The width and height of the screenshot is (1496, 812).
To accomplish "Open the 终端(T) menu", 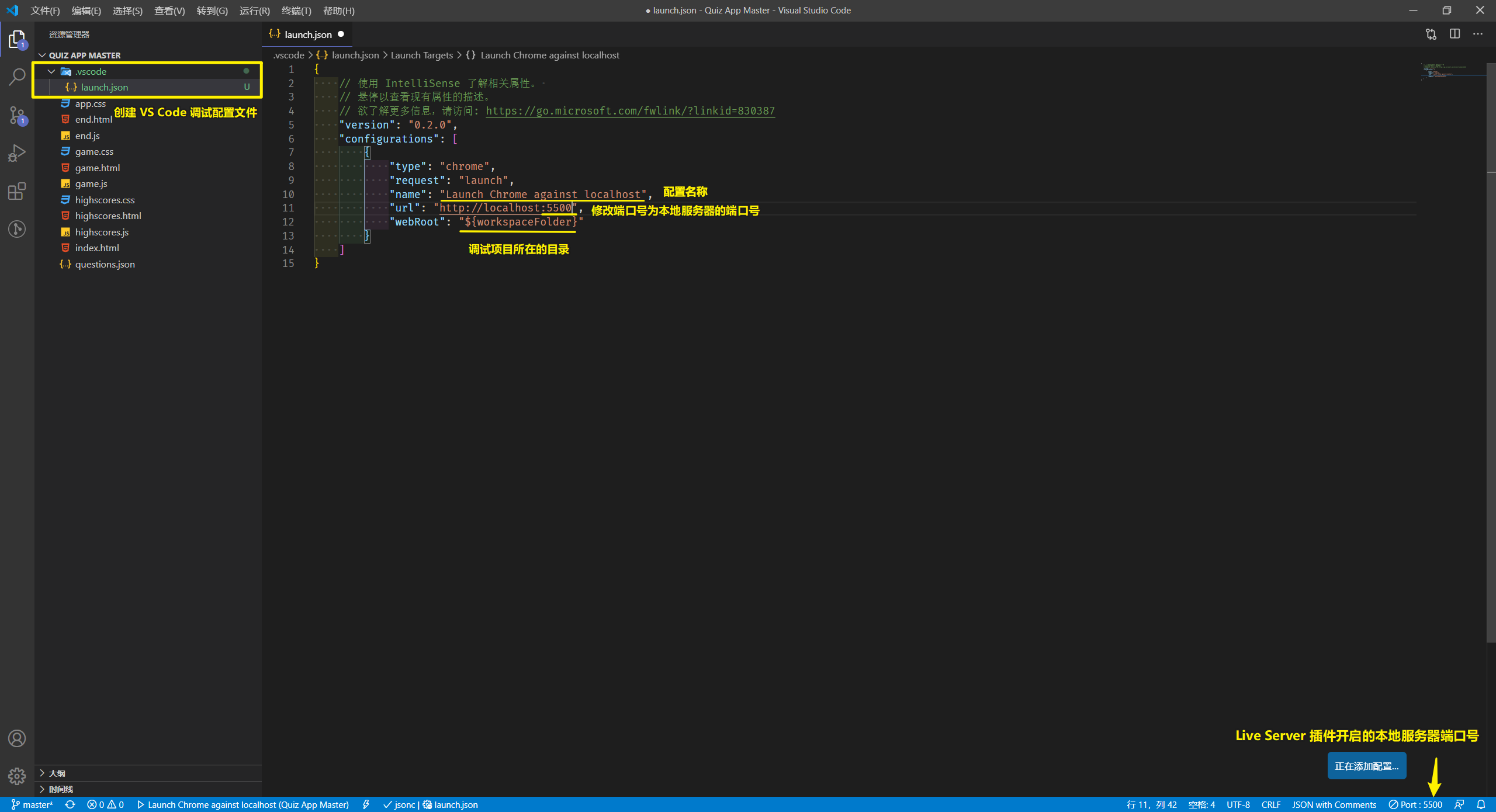I will (x=296, y=11).
